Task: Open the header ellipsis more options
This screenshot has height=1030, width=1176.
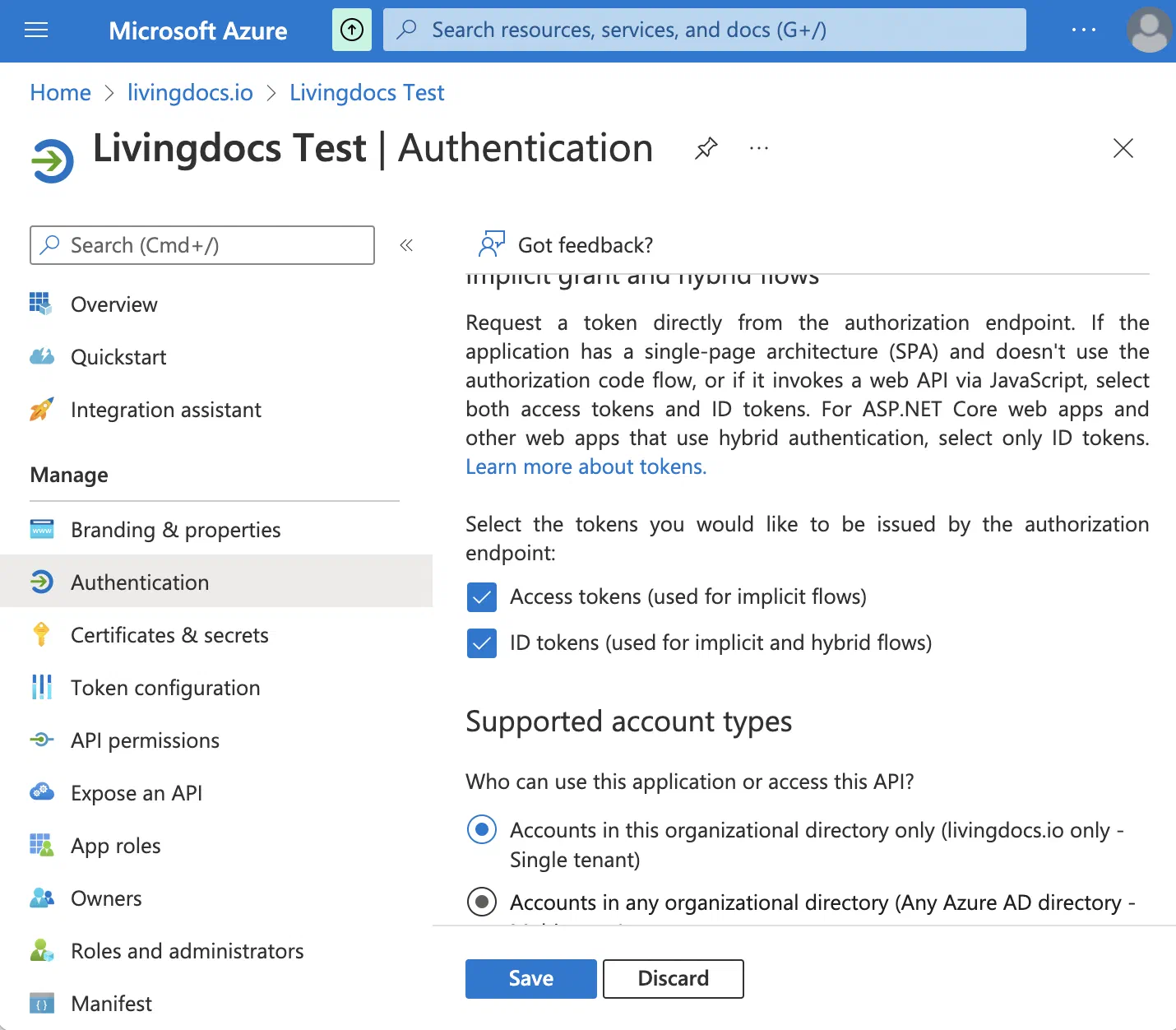Action: point(1084,30)
